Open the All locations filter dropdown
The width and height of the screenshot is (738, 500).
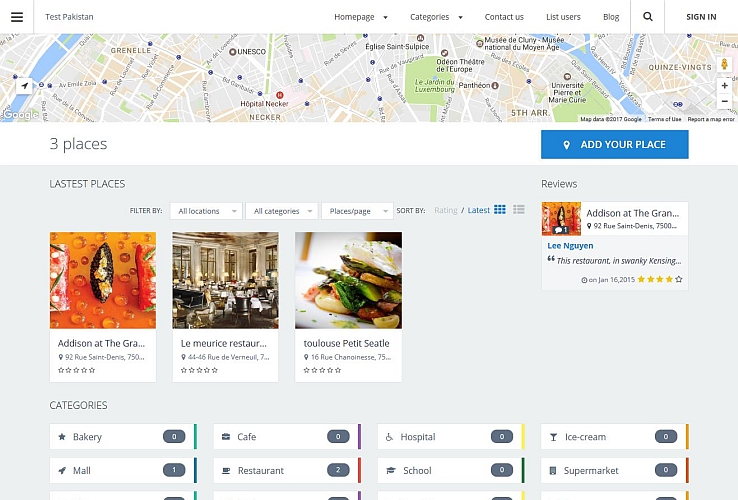coord(206,211)
